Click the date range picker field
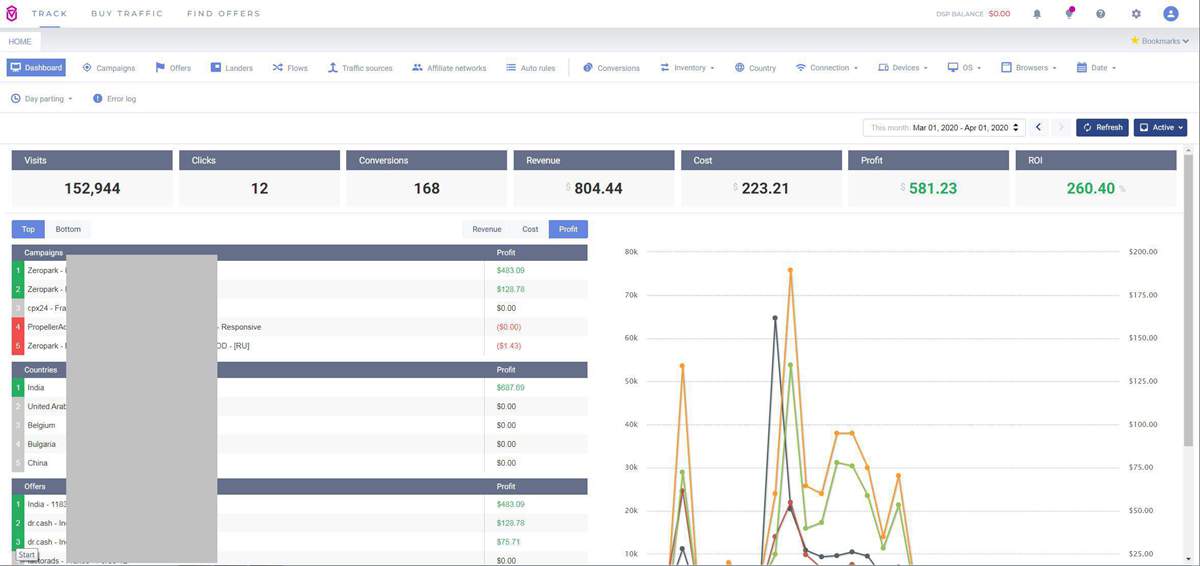 click(x=945, y=127)
